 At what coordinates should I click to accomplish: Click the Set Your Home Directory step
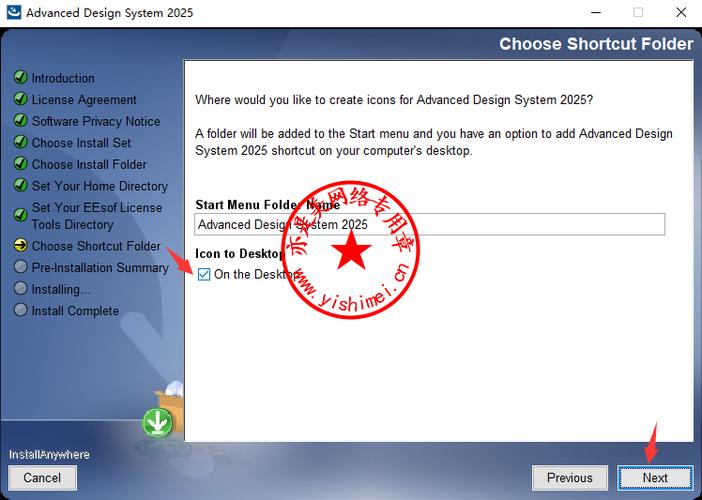(99, 186)
